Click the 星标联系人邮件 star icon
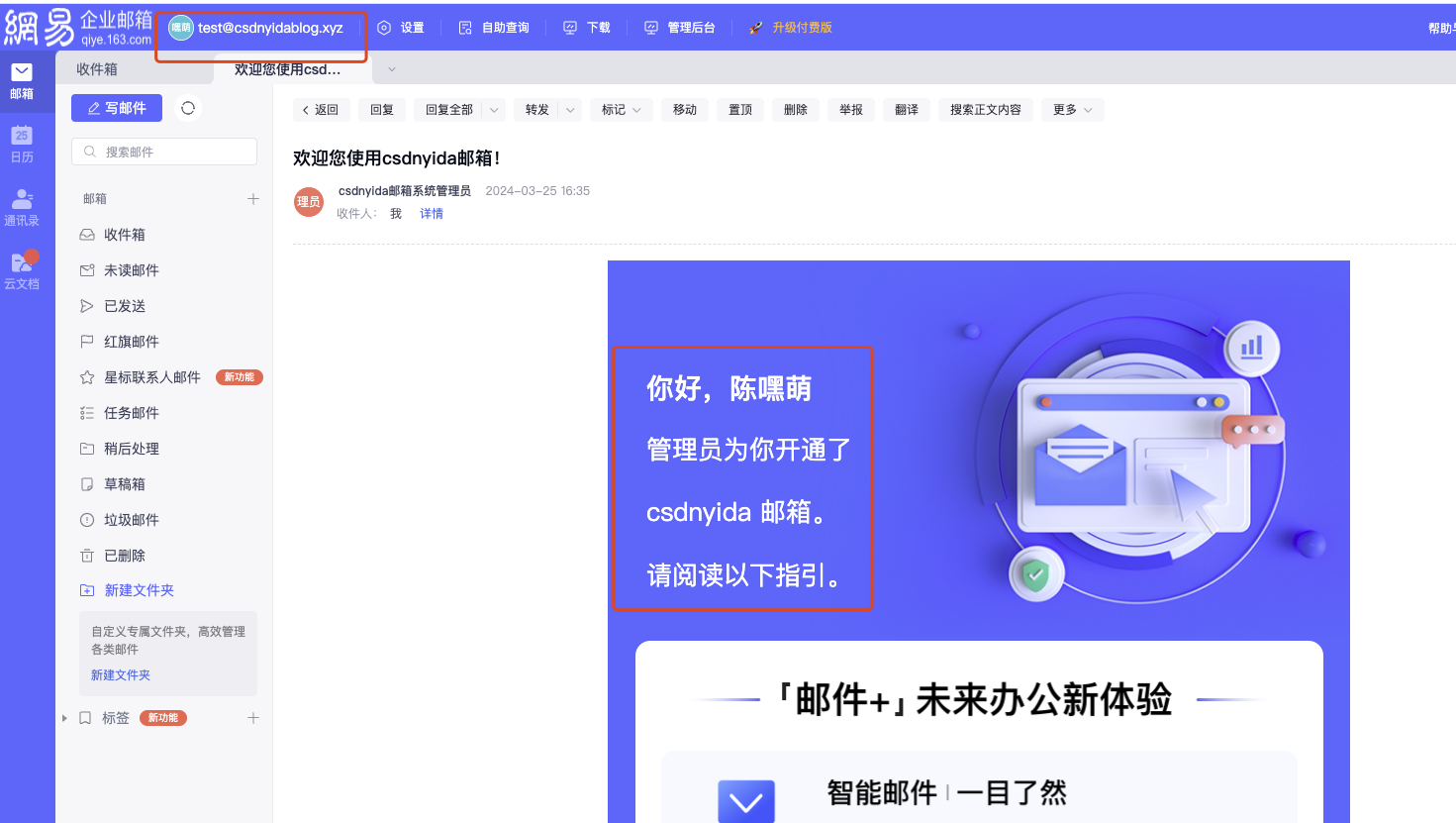The image size is (1456, 823). tap(87, 377)
